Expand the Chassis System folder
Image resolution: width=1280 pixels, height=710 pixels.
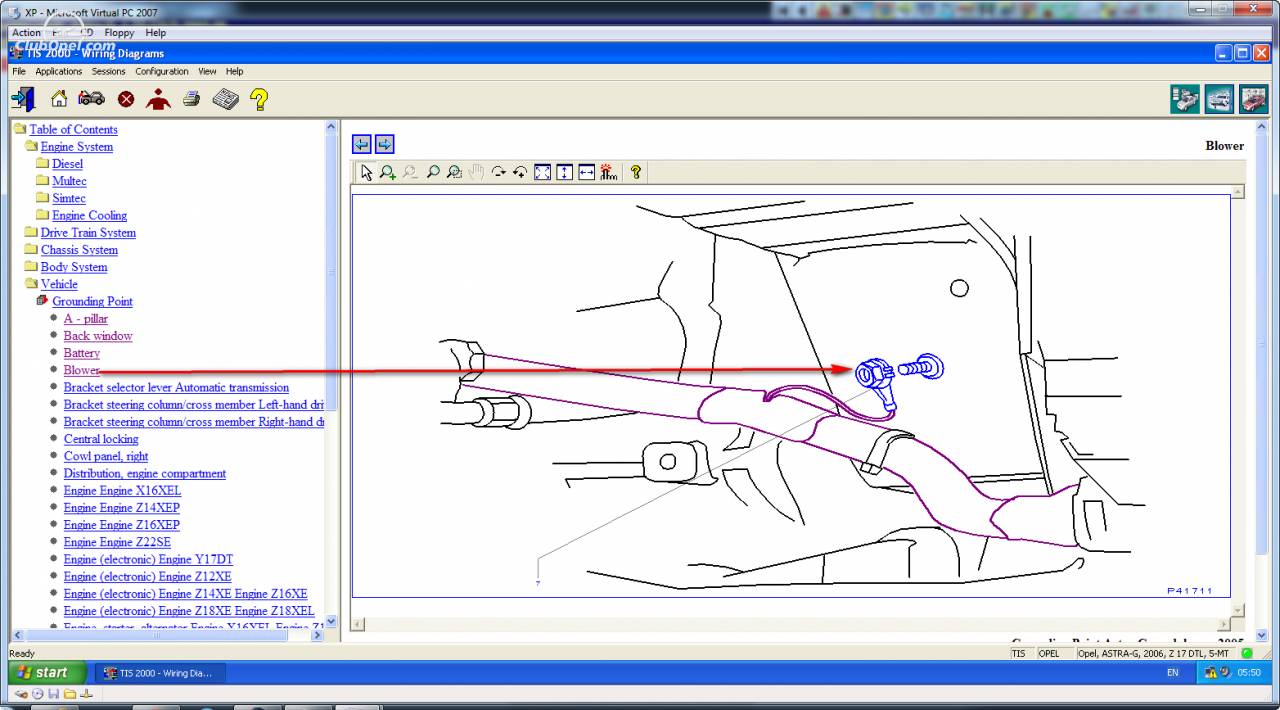(31, 249)
